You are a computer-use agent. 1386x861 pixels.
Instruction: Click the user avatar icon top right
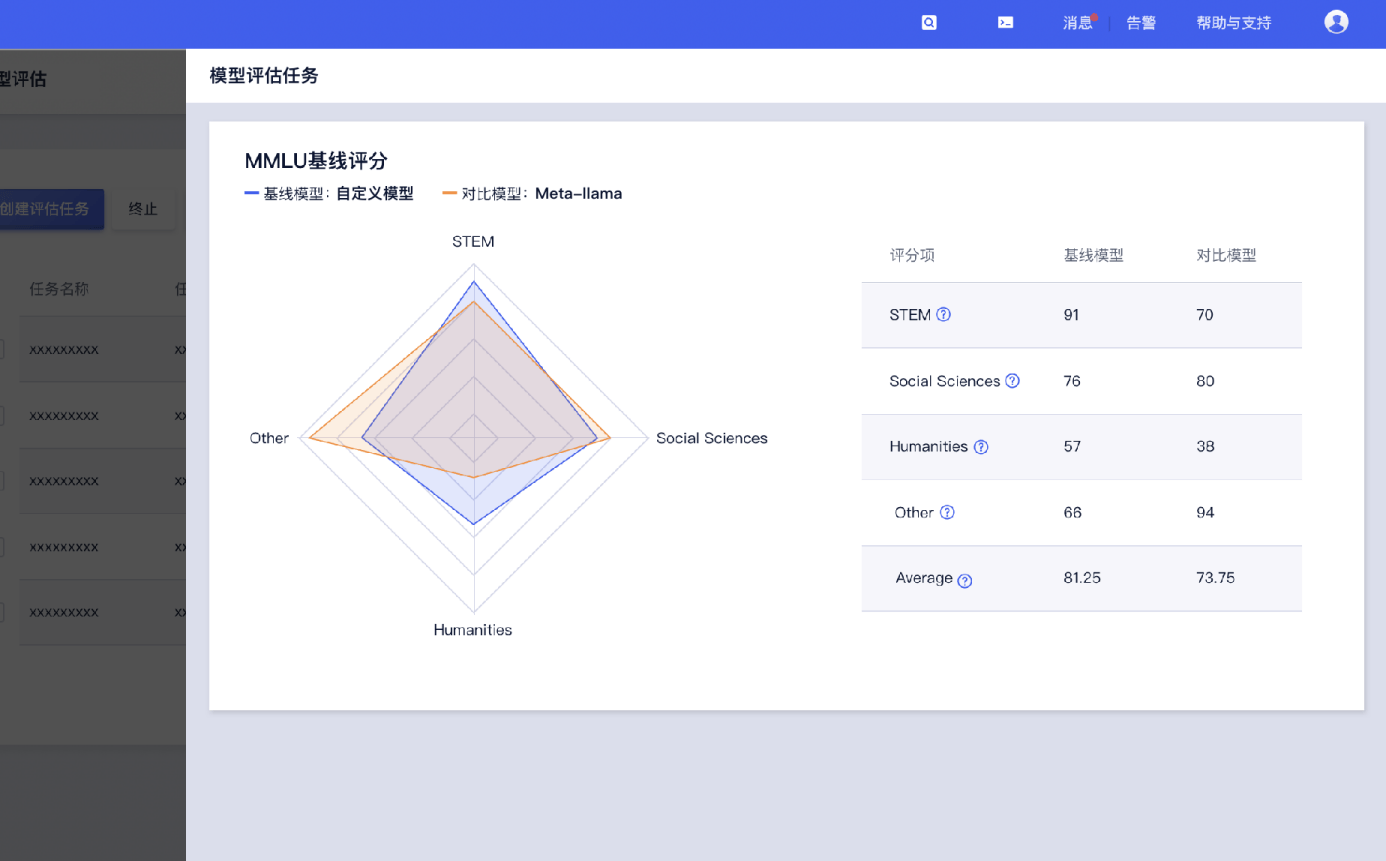tap(1336, 21)
